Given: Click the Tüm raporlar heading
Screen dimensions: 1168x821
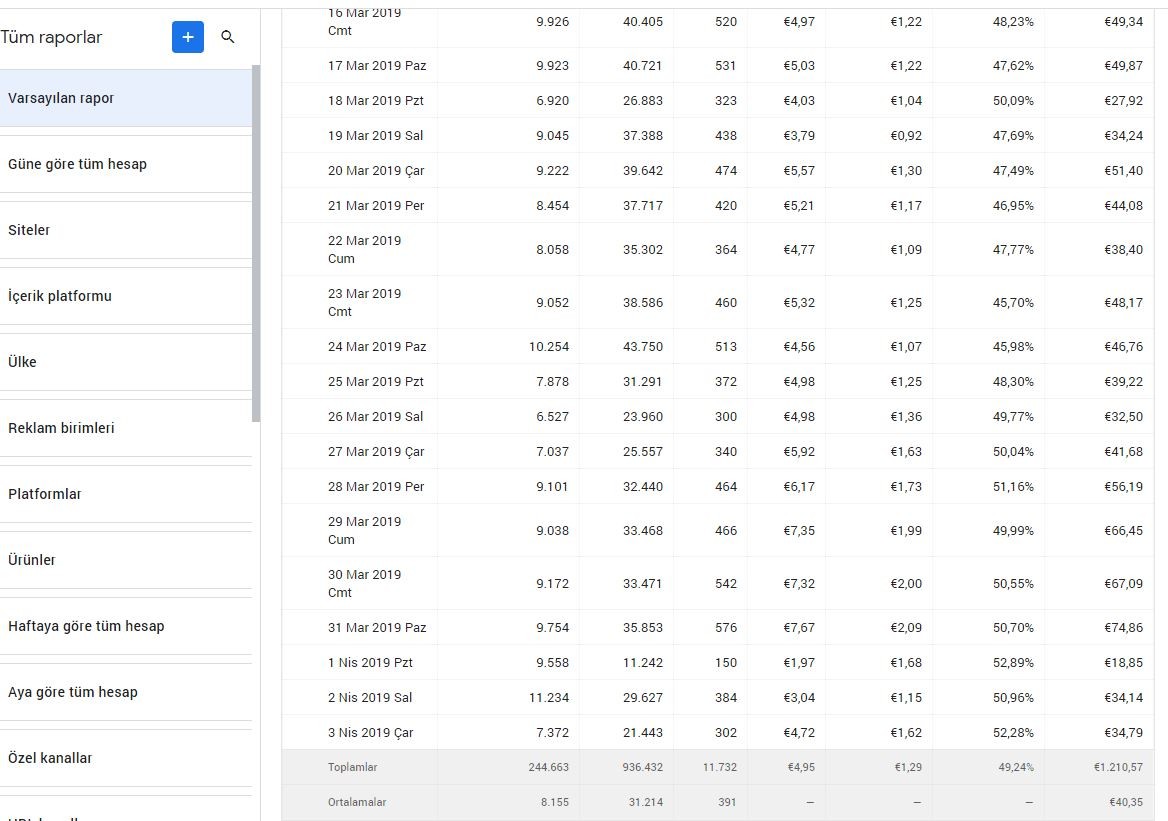Looking at the screenshot, I should (51, 37).
